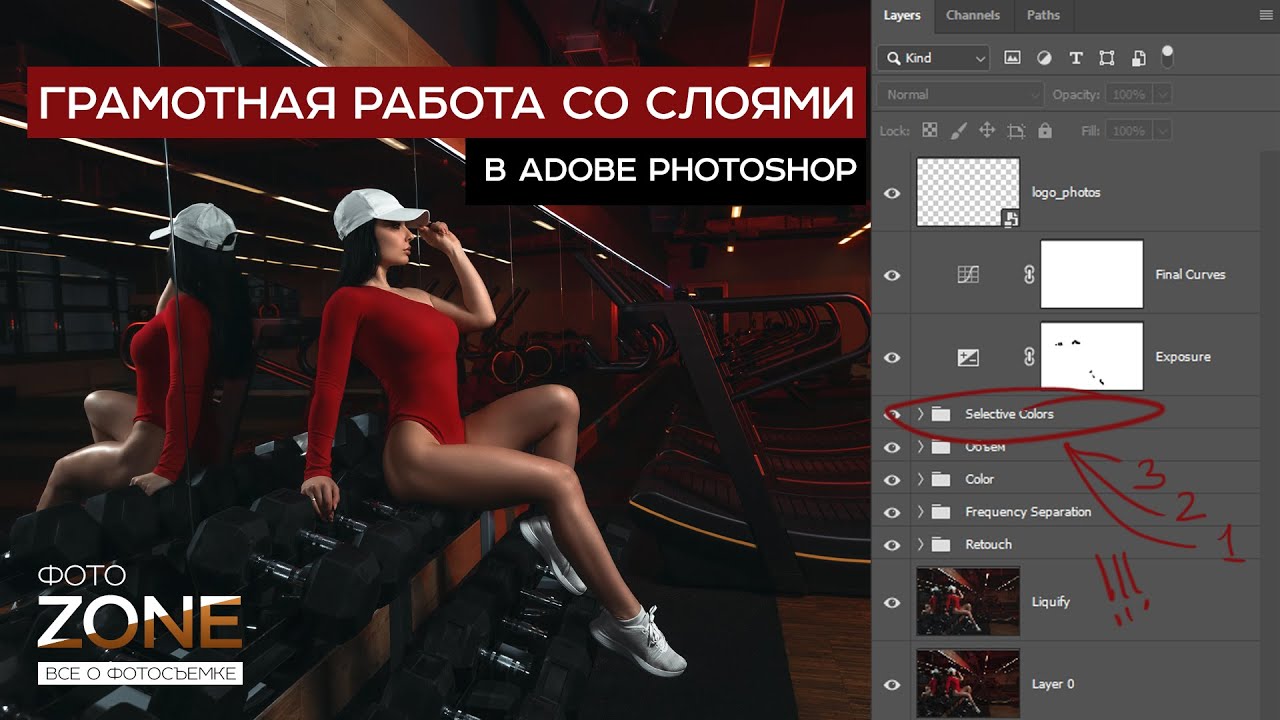Click the "logo_photos" layer name
1280x720 pixels.
coord(1066,192)
